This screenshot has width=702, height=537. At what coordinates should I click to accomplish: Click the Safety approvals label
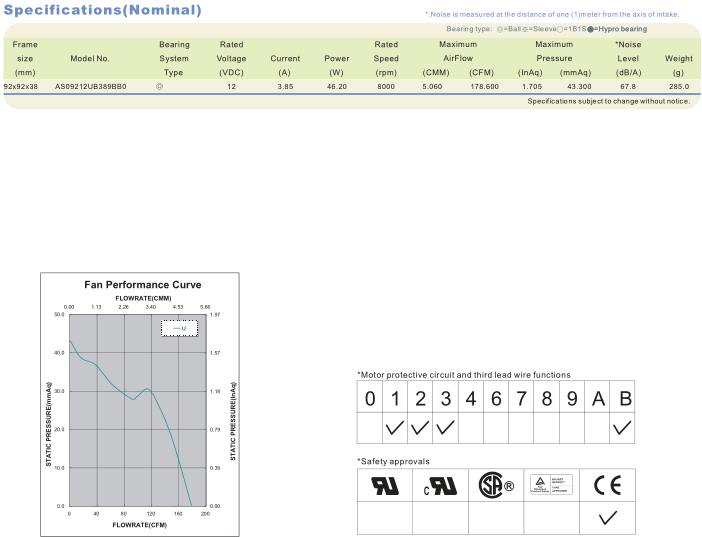pyautogui.click(x=393, y=461)
